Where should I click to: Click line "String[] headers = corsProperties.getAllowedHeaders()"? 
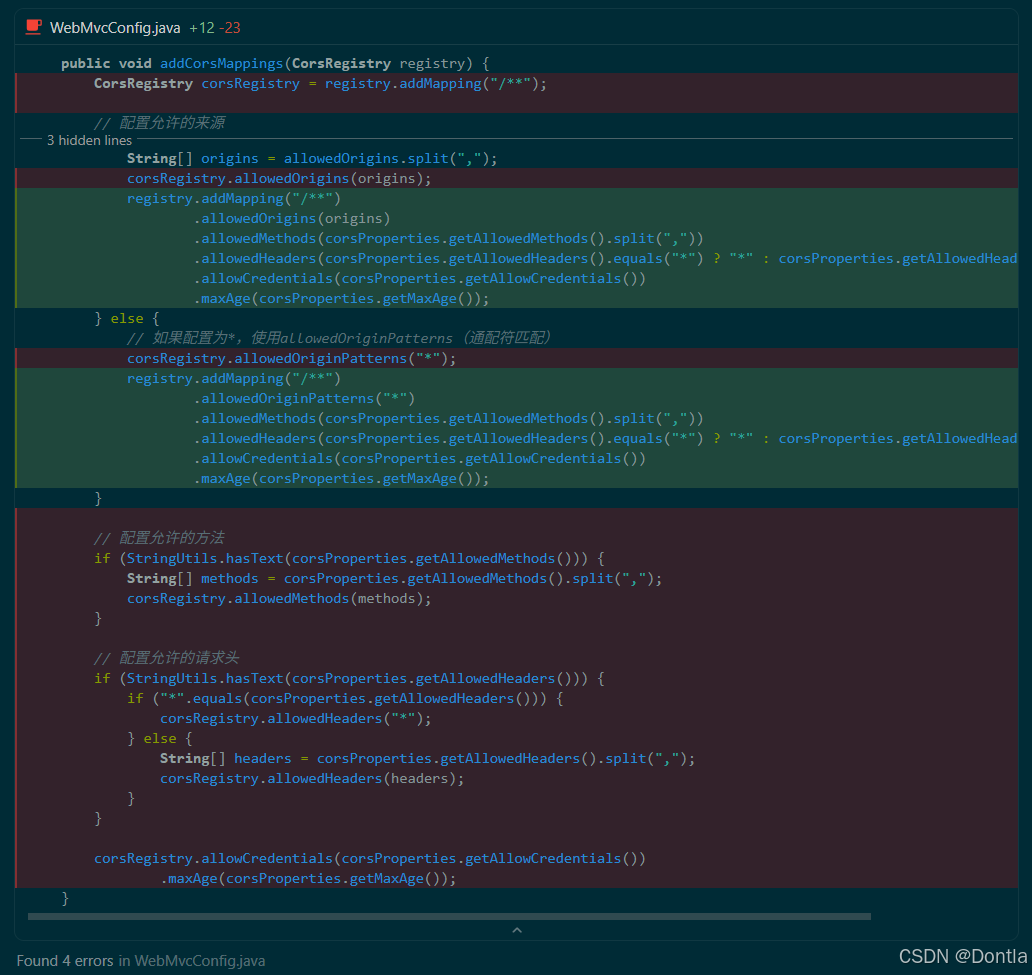[427, 758]
